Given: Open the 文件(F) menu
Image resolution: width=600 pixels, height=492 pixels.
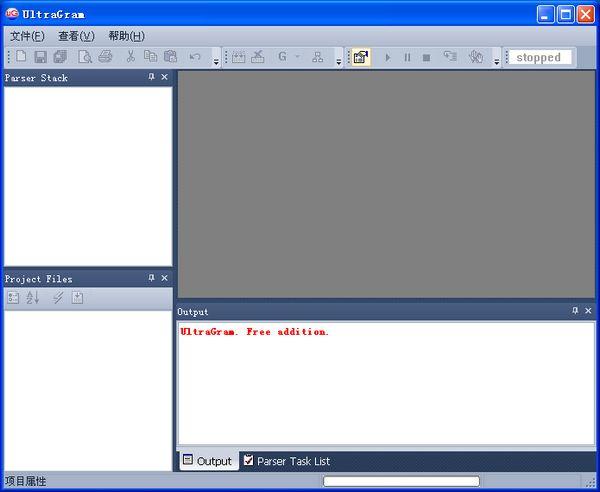Looking at the screenshot, I should pyautogui.click(x=27, y=36).
